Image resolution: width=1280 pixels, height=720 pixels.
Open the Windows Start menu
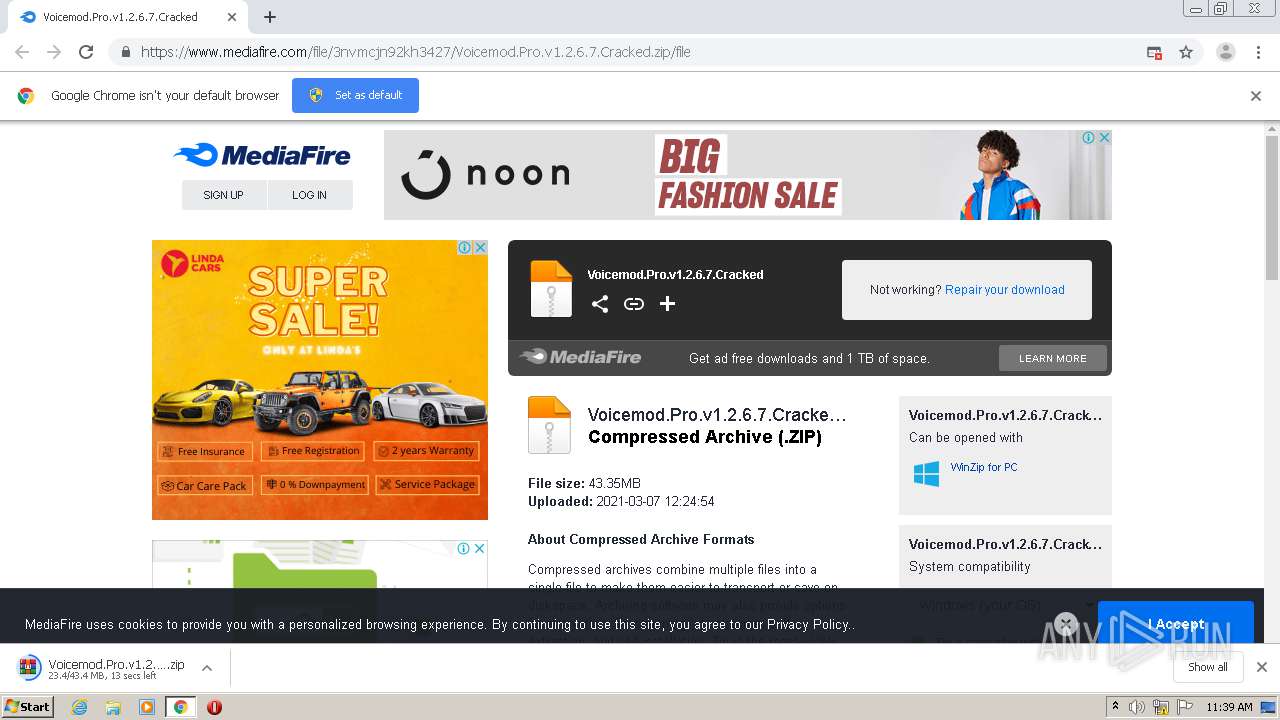click(28, 707)
